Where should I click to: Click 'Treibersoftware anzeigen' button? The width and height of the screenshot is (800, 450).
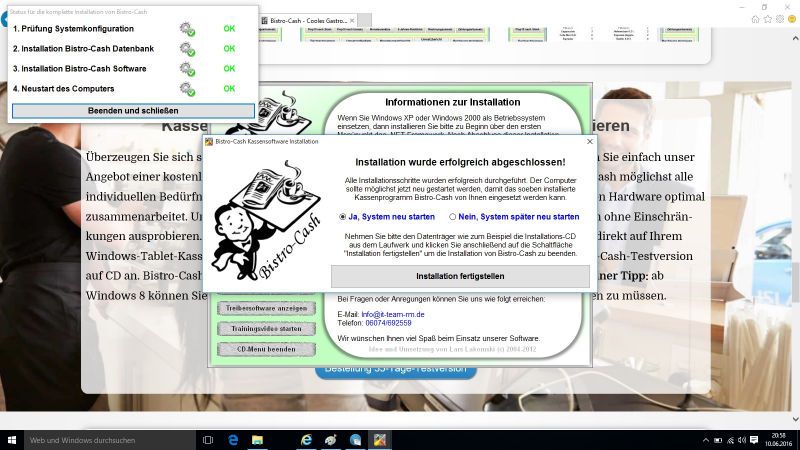(265, 308)
